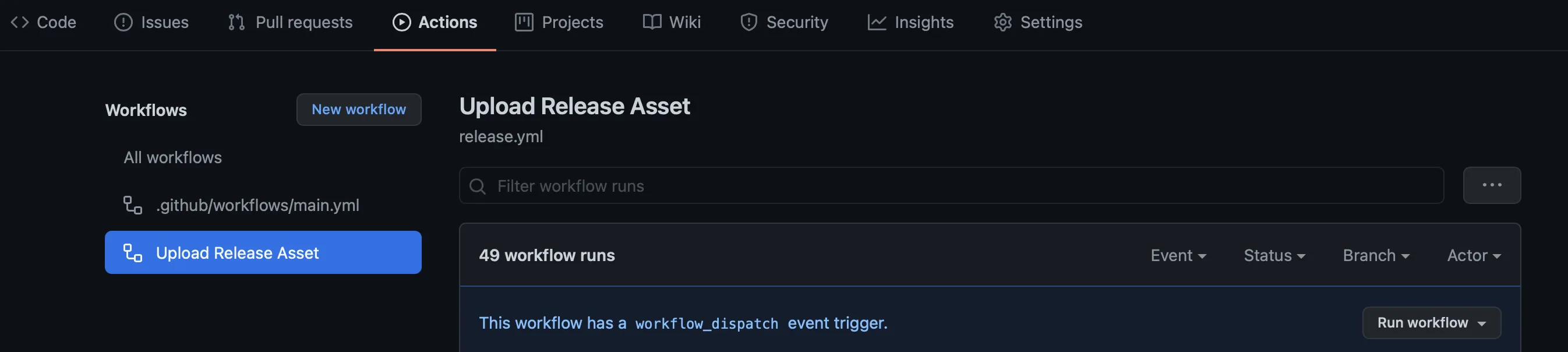Select the Upload Release Asset workflow
Image resolution: width=1568 pixels, height=352 pixels.
262,253
